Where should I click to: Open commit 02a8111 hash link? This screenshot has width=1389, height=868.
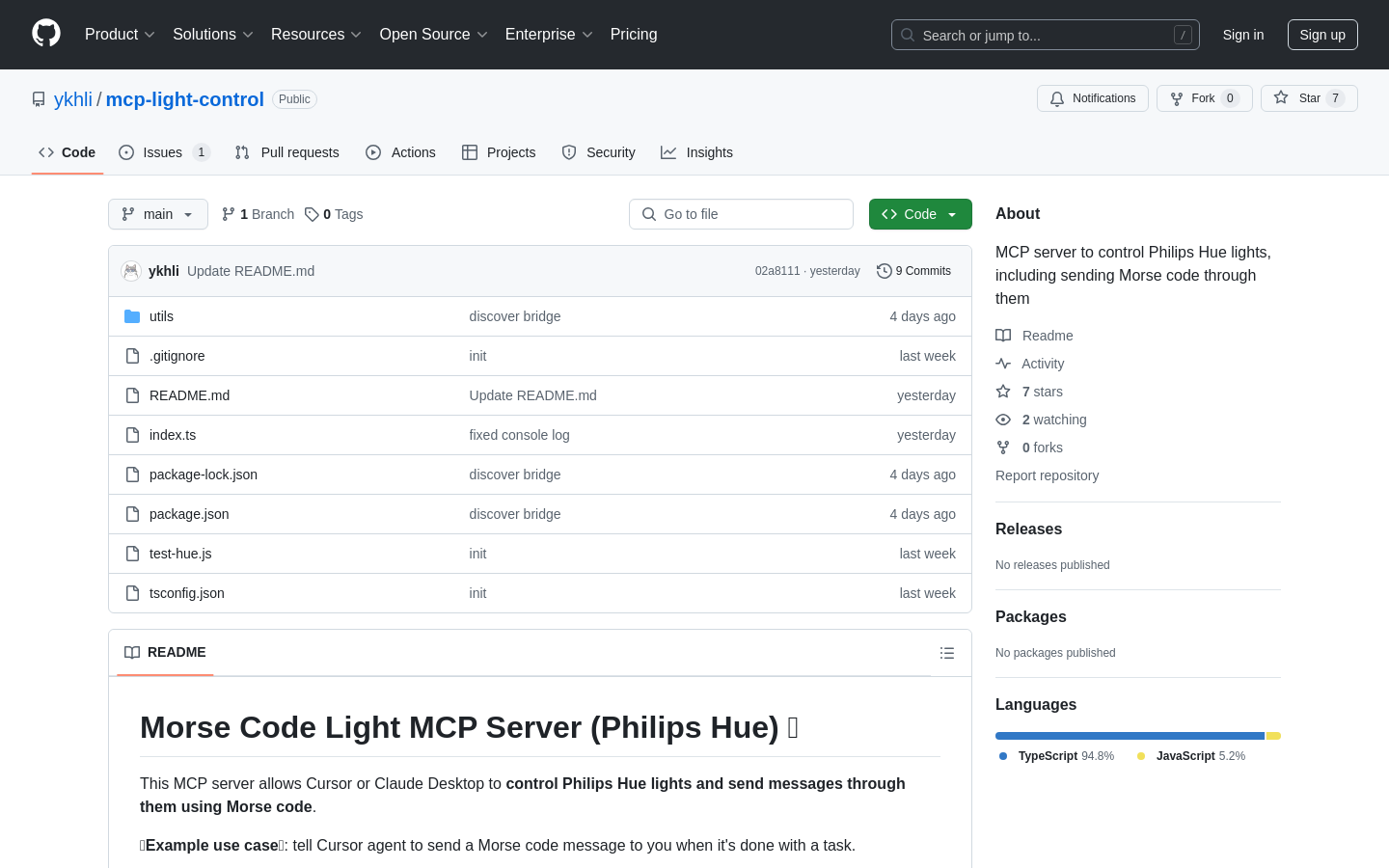tap(777, 271)
